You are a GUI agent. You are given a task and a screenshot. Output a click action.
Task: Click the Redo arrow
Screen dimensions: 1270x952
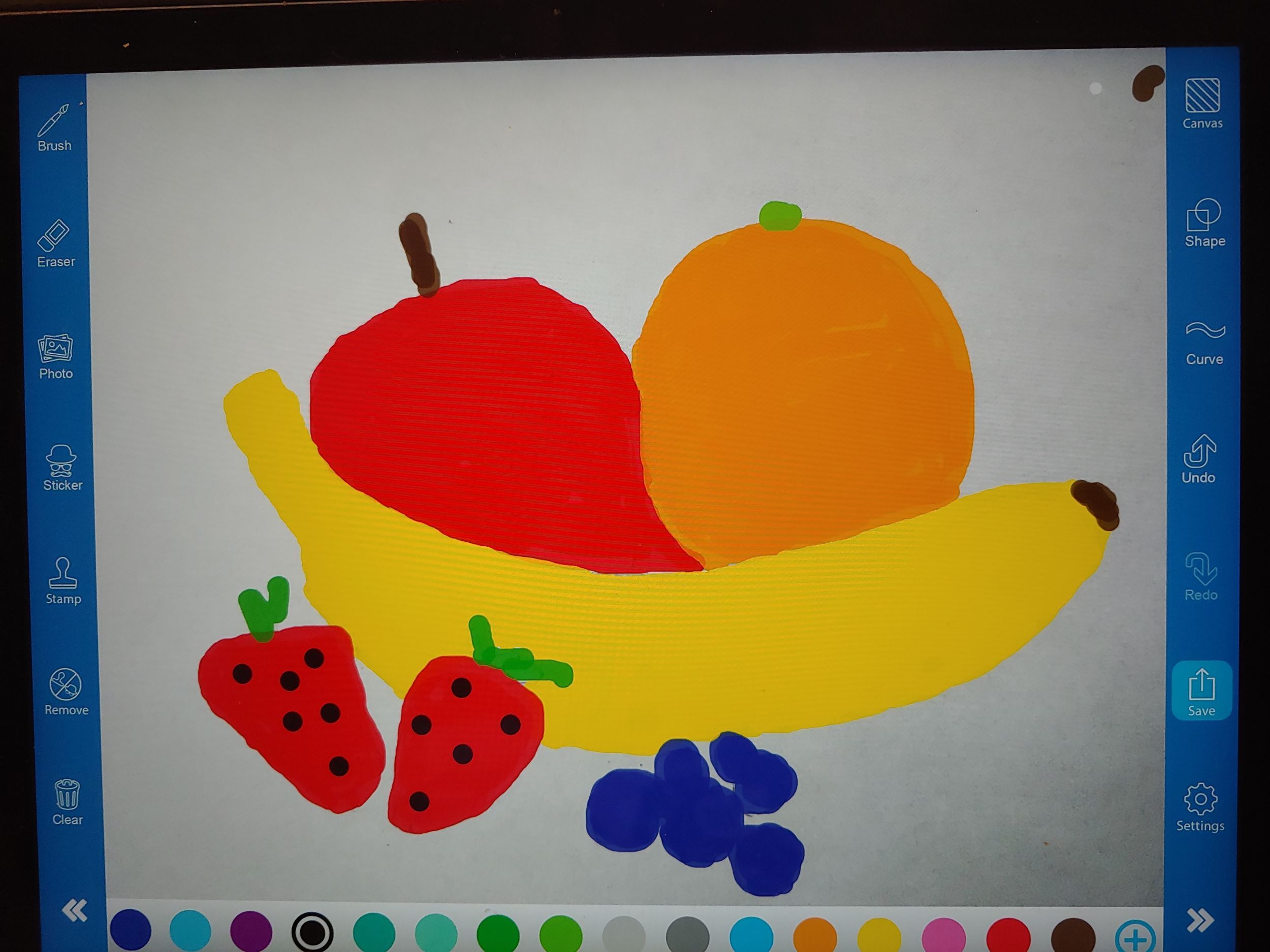click(1200, 576)
